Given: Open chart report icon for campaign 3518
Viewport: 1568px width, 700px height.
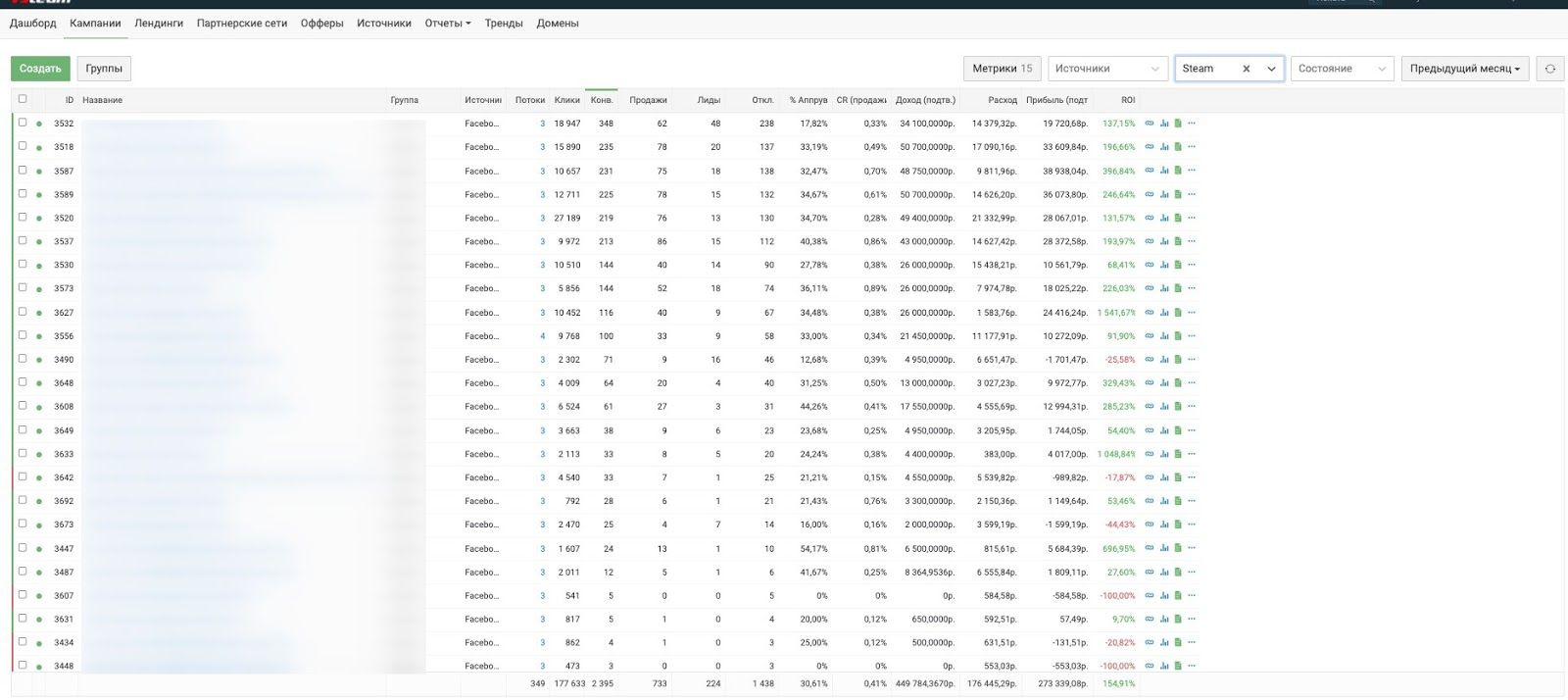Looking at the screenshot, I should click(1164, 147).
